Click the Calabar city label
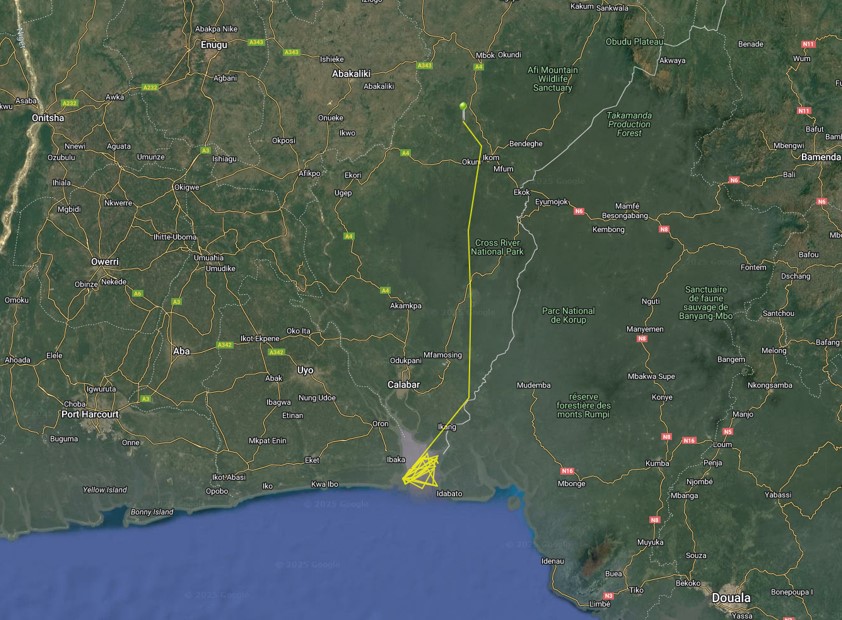Image resolution: width=842 pixels, height=620 pixels. pyautogui.click(x=403, y=384)
